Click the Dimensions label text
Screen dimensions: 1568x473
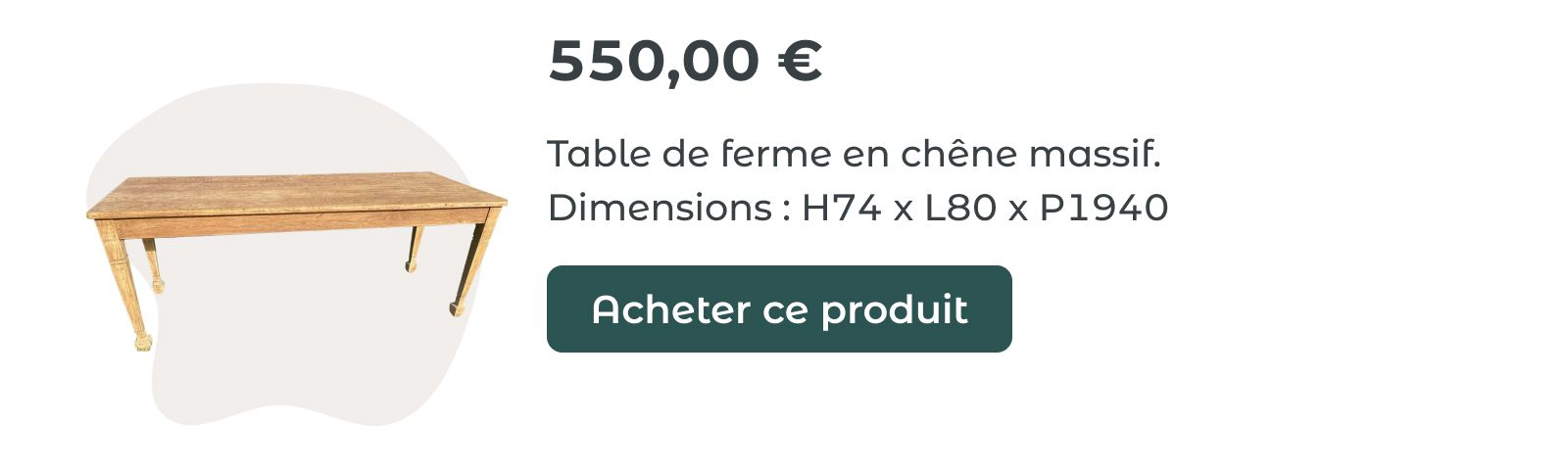[660, 208]
